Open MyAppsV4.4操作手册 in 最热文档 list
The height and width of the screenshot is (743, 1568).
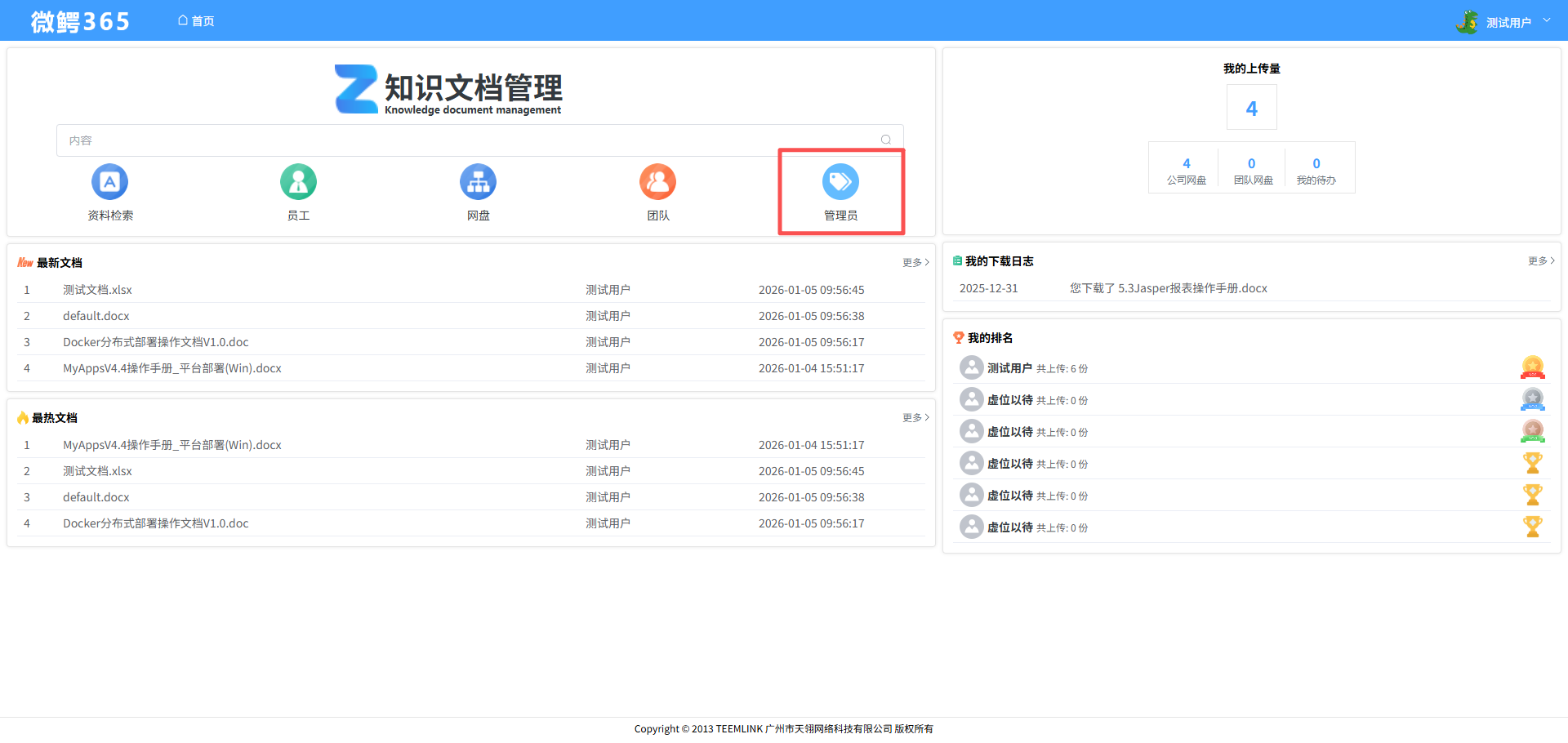172,445
